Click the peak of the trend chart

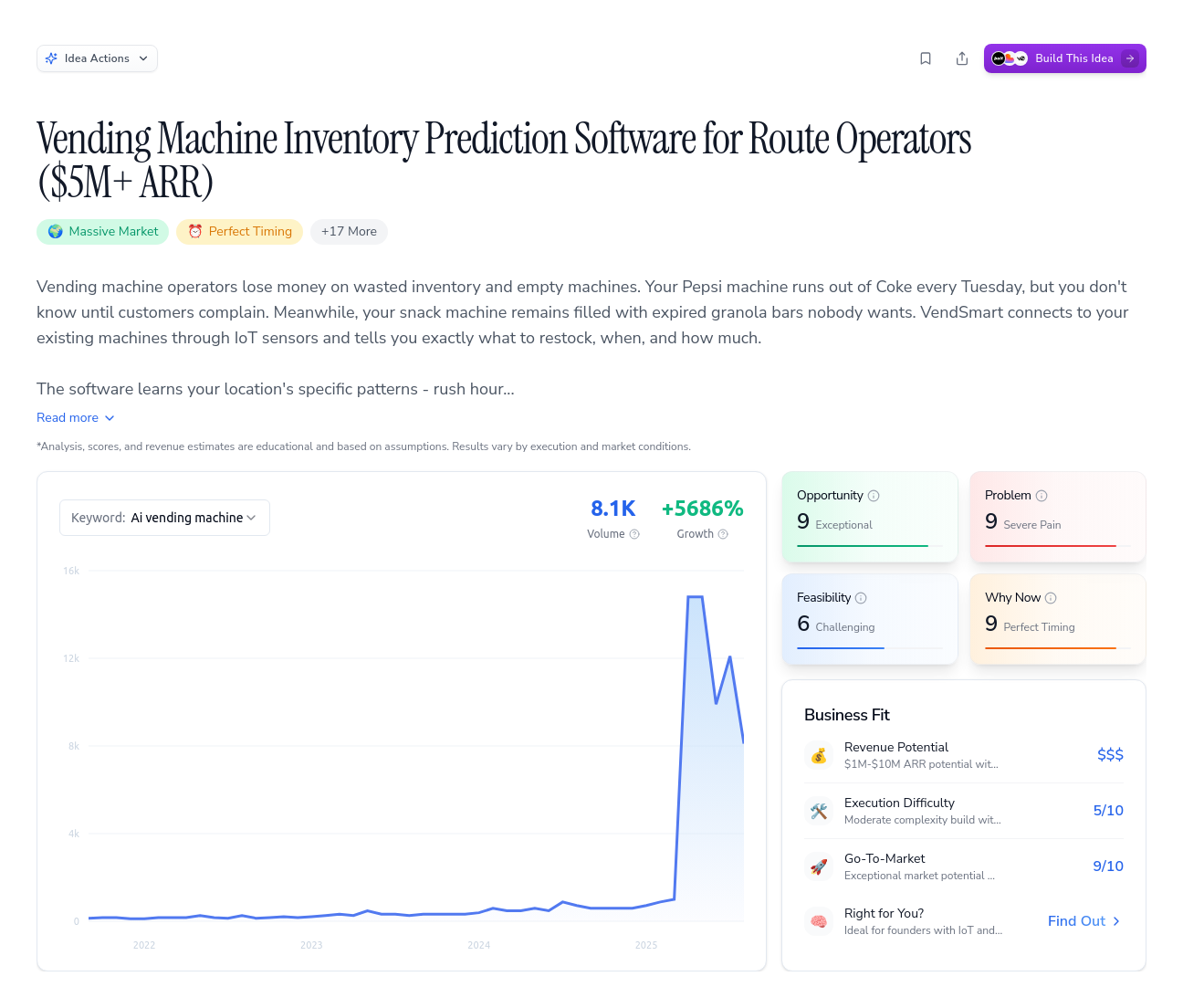click(695, 597)
